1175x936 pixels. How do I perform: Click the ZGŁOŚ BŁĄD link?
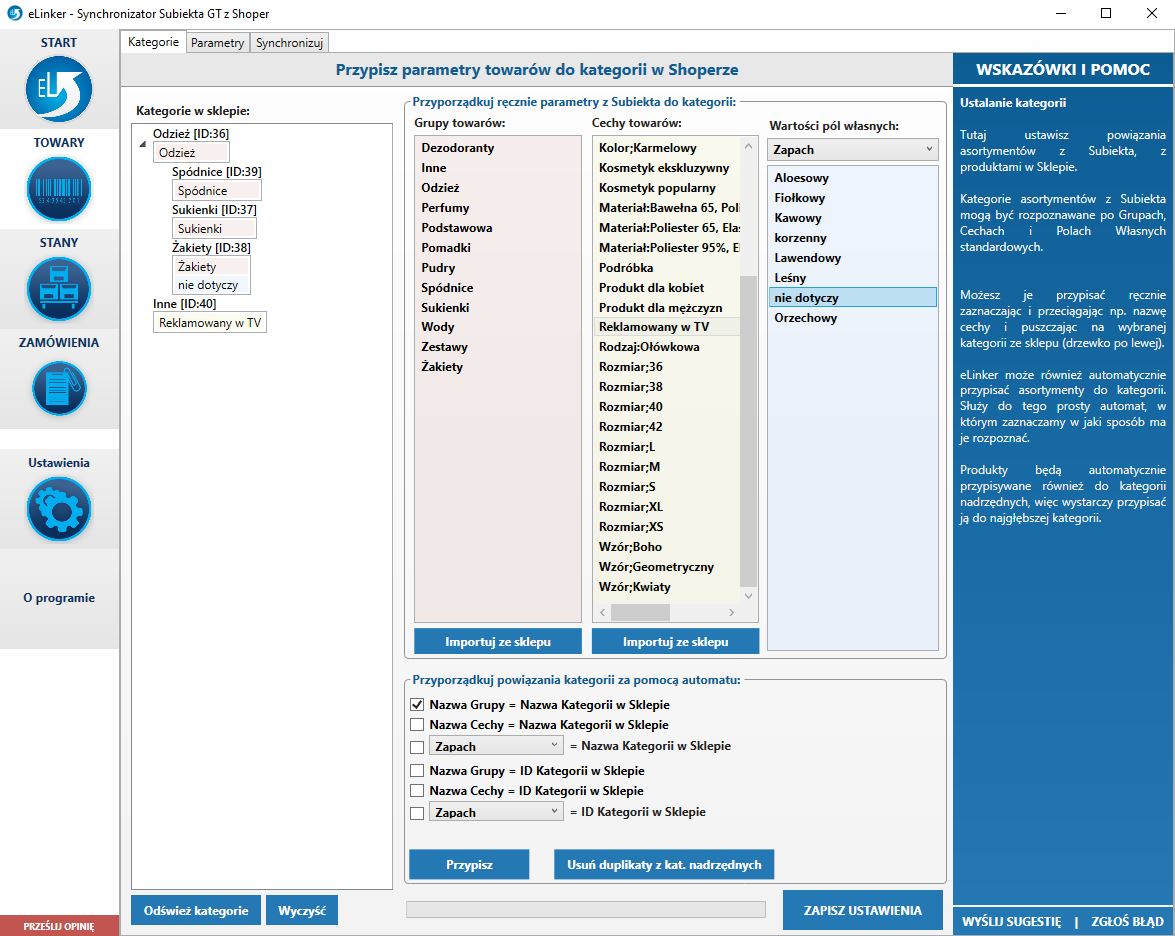coord(1127,922)
